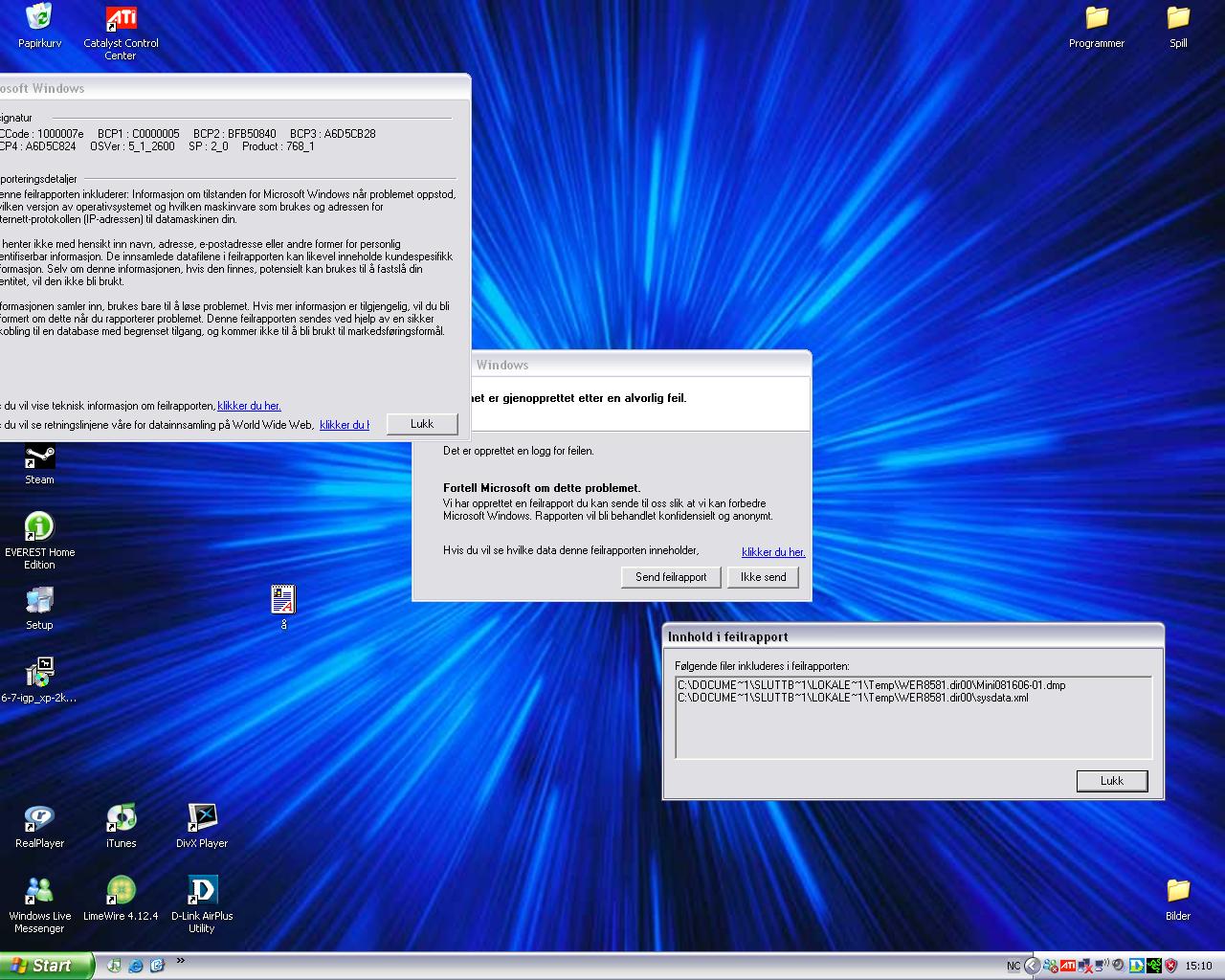Launch DivX Player desktop shortcut
The height and width of the screenshot is (980, 1225).
[202, 826]
